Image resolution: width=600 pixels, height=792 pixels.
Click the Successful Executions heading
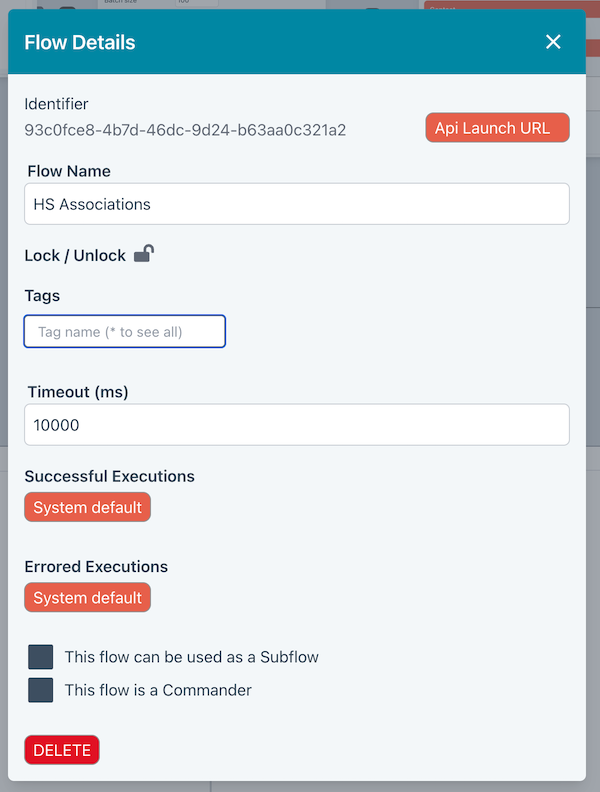point(110,476)
